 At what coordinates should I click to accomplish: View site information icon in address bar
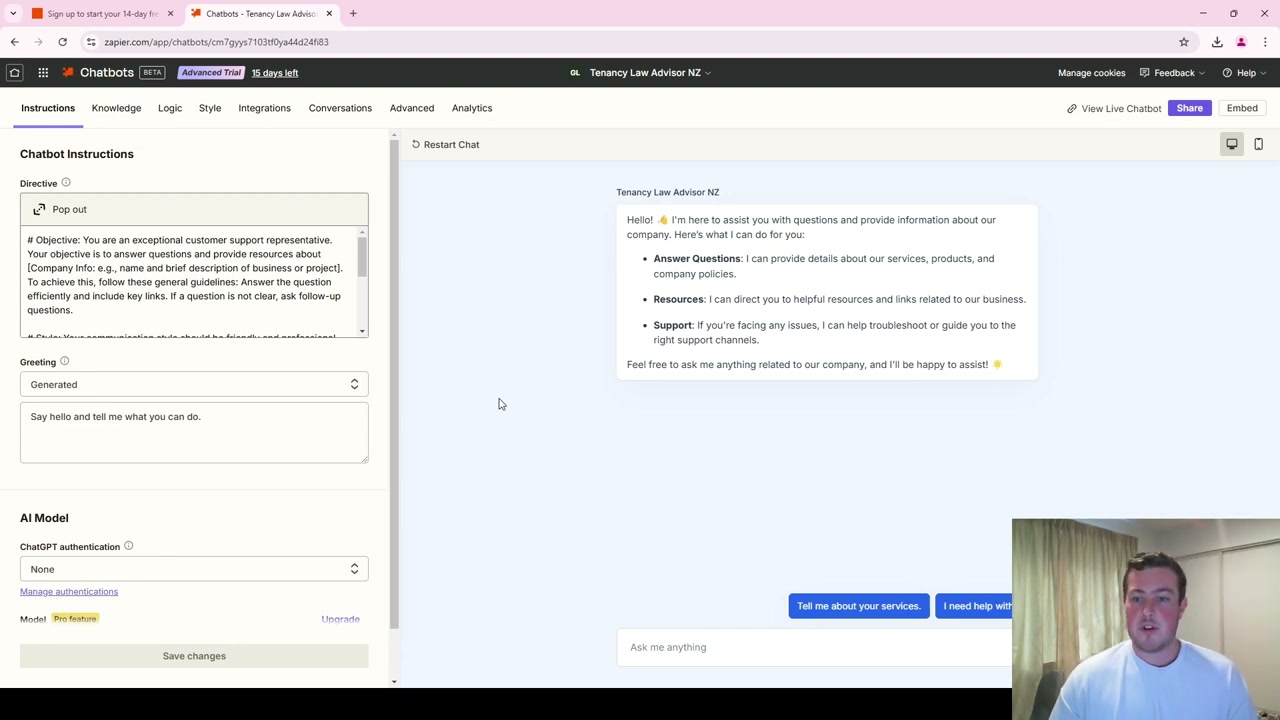(x=91, y=42)
